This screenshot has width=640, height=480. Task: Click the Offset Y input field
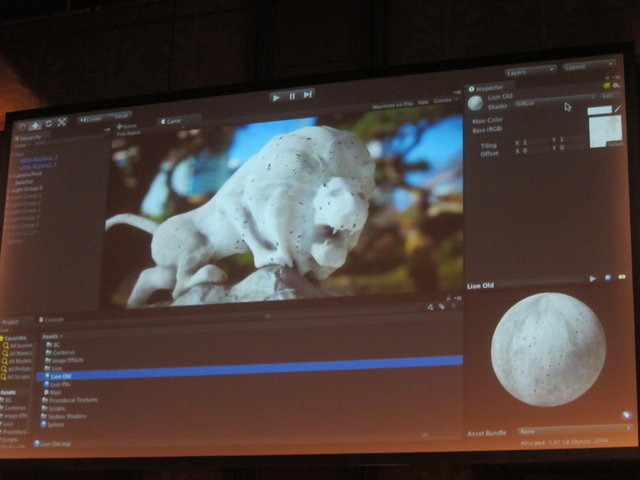point(572,148)
